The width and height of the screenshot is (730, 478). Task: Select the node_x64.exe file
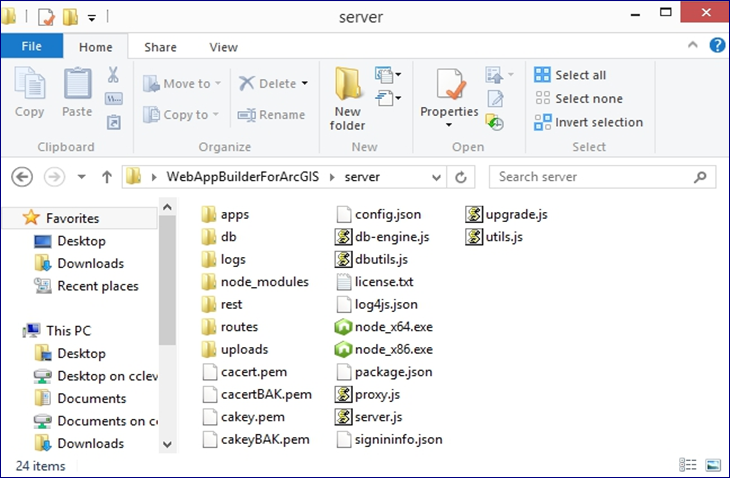(384, 327)
